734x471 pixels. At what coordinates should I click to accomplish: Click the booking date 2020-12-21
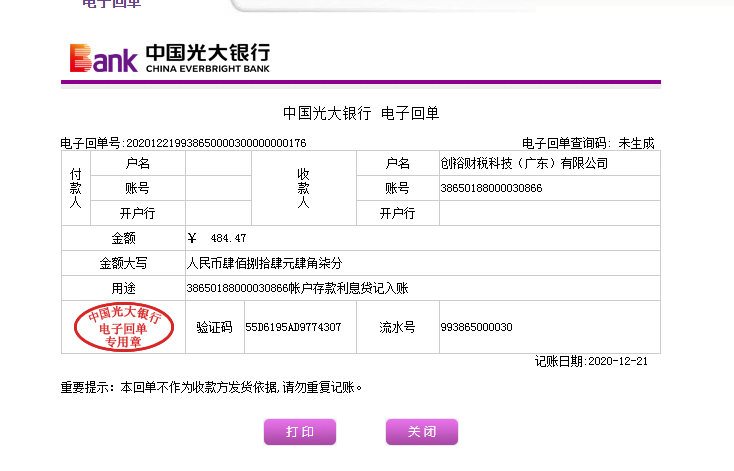click(618, 361)
